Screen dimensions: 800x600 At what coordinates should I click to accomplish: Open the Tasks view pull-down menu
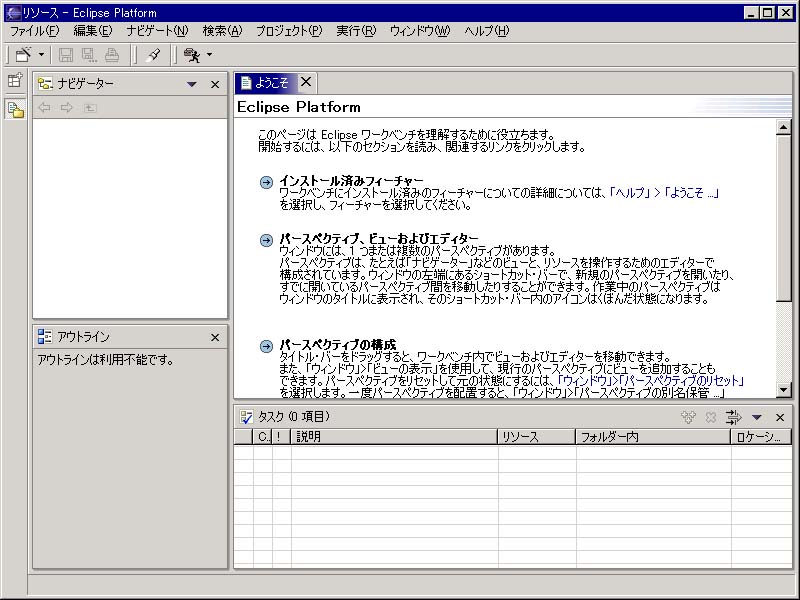(x=757, y=417)
